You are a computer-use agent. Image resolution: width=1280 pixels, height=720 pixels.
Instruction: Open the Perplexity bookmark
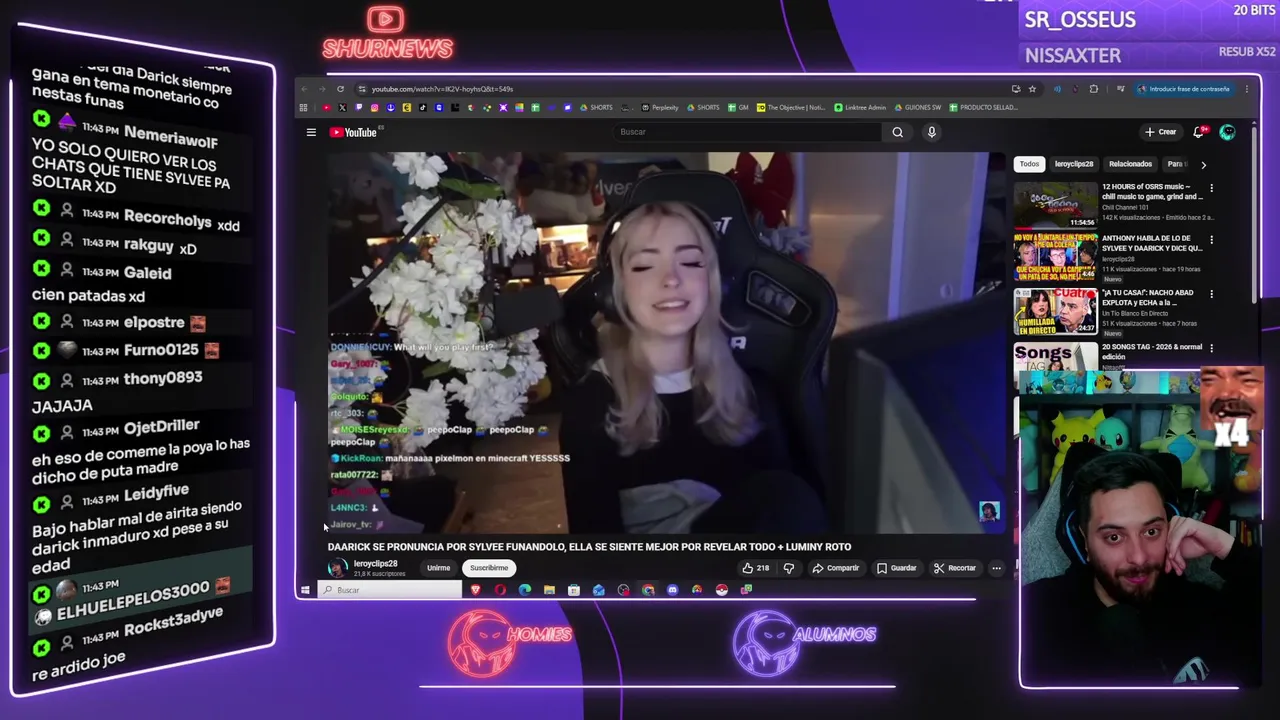660,107
